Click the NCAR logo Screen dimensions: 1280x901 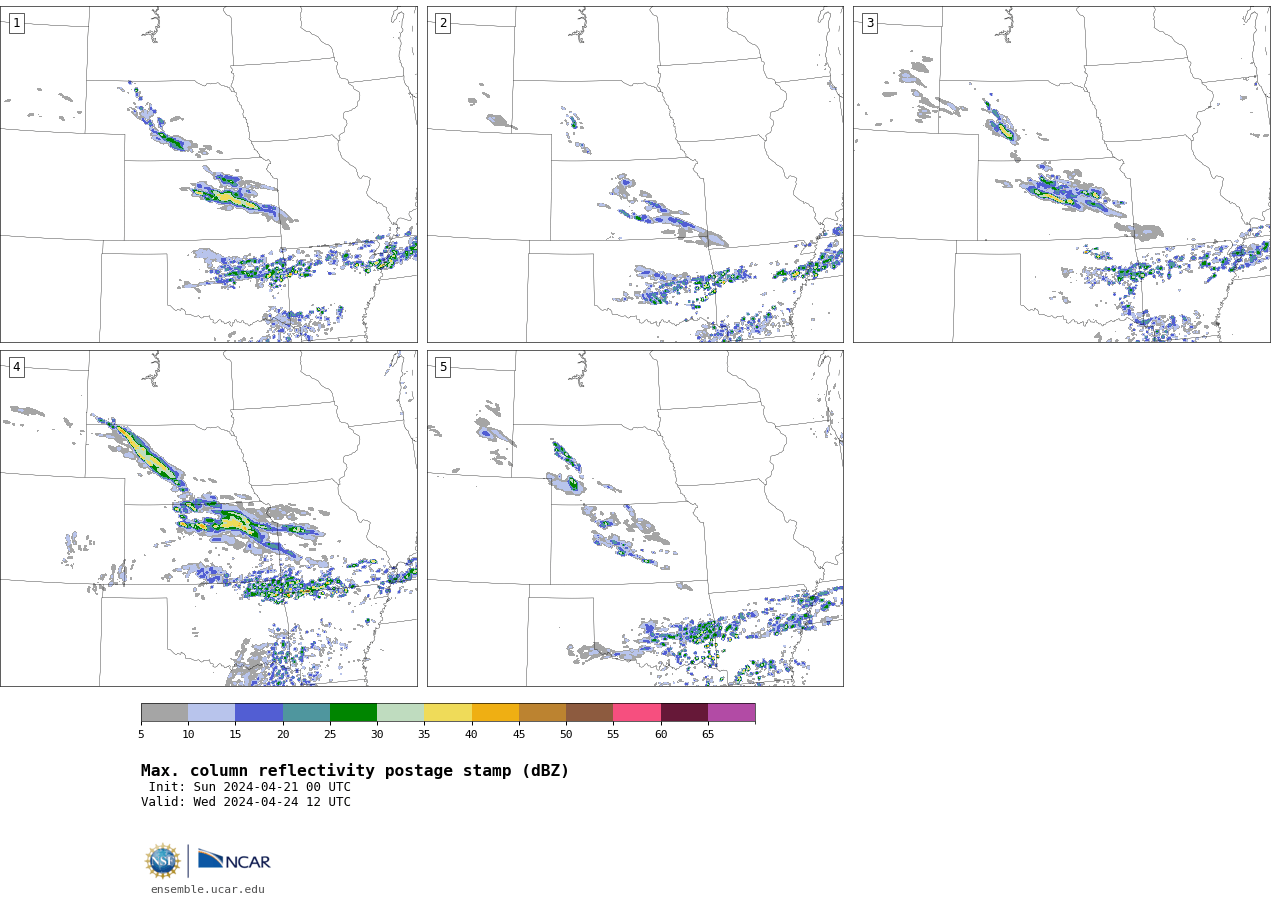click(x=234, y=860)
